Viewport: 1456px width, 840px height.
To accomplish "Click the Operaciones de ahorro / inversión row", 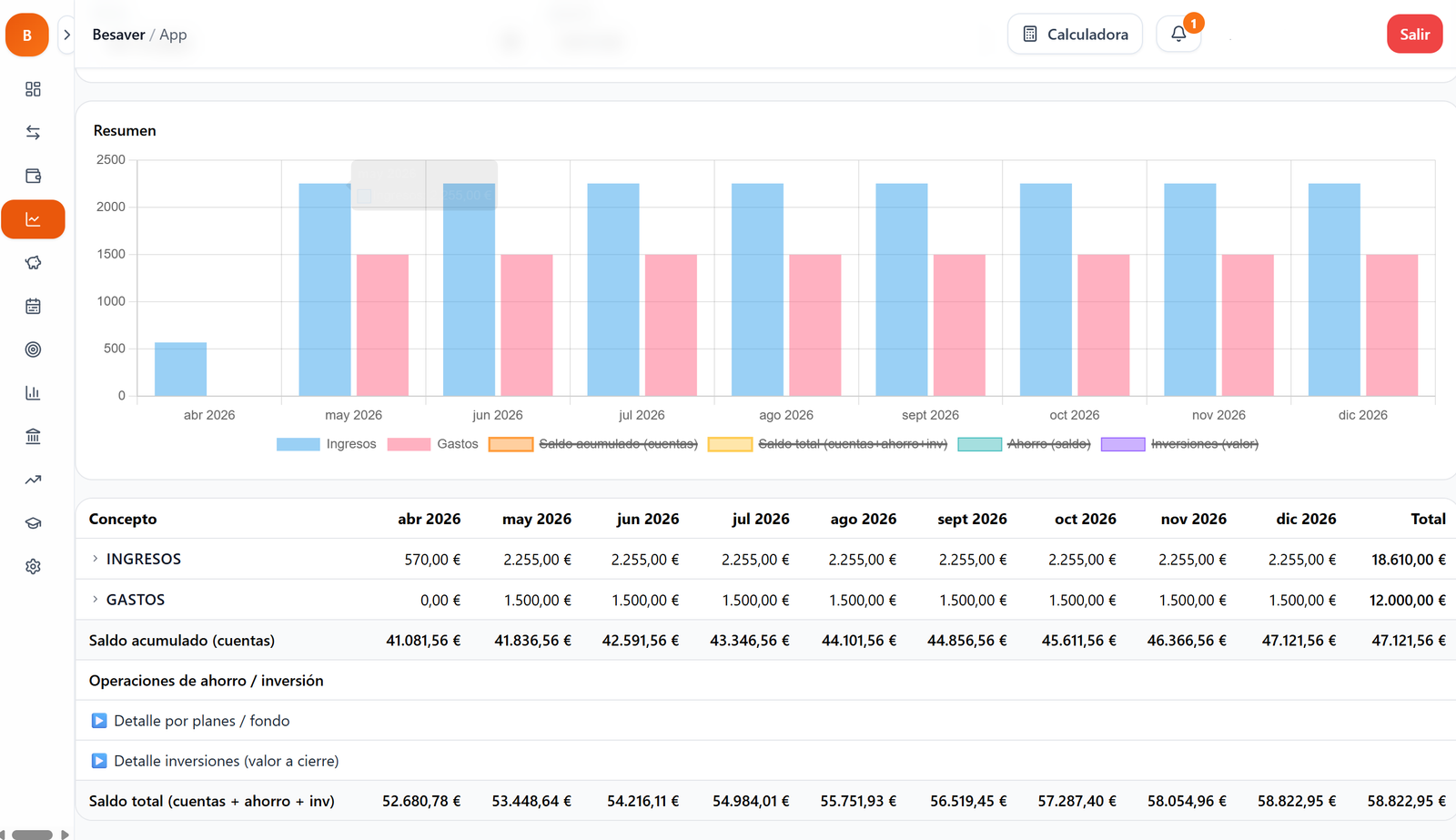I will click(765, 681).
